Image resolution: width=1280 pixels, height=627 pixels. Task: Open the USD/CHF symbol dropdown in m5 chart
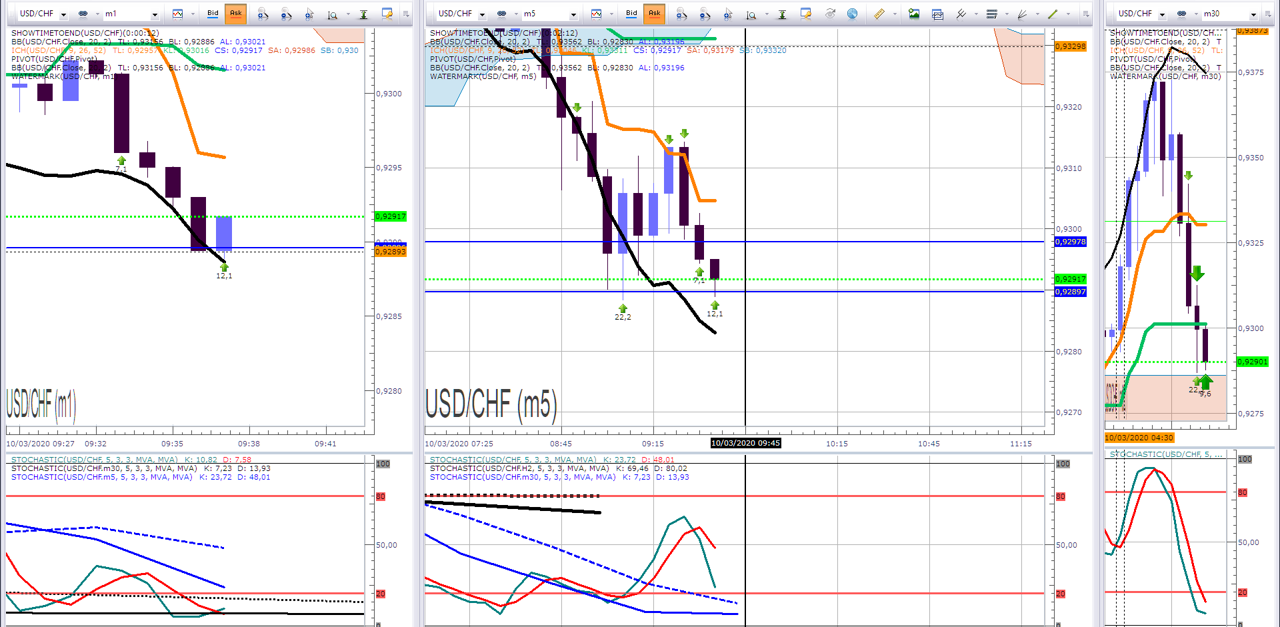pyautogui.click(x=481, y=14)
